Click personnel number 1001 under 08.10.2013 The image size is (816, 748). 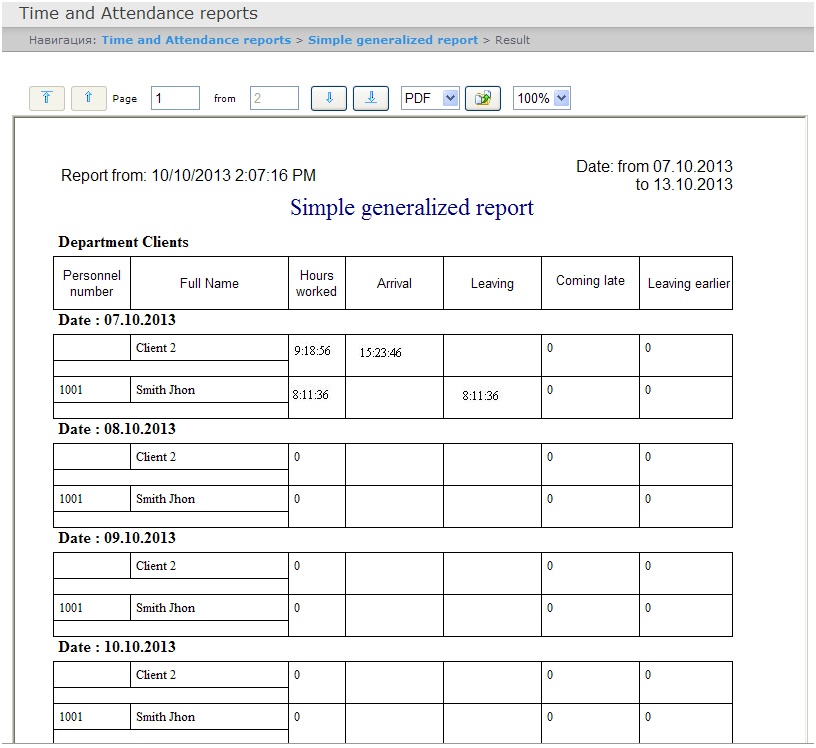71,499
